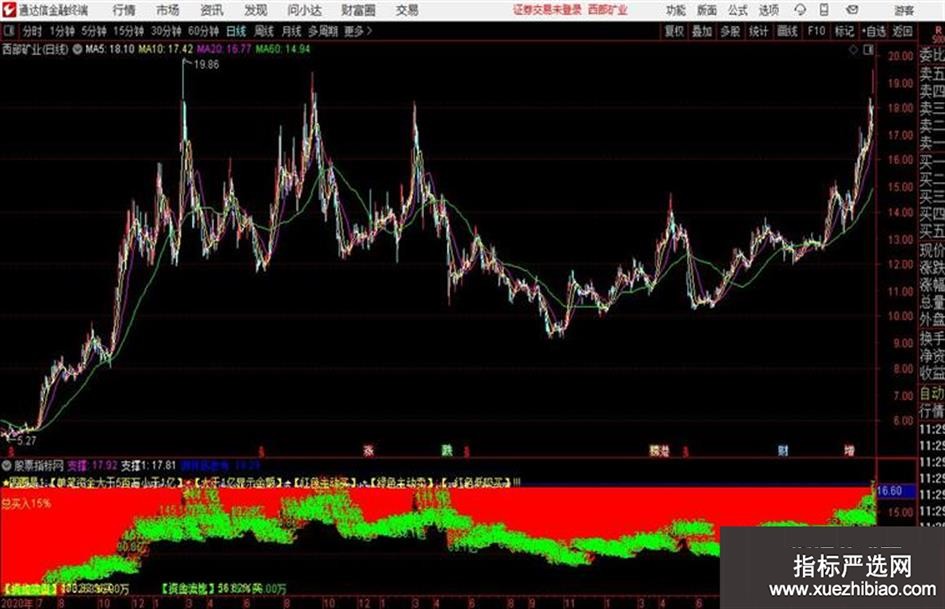The image size is (945, 609).
Task: Click the 股票指标网 indicator name
Action: tap(39, 465)
